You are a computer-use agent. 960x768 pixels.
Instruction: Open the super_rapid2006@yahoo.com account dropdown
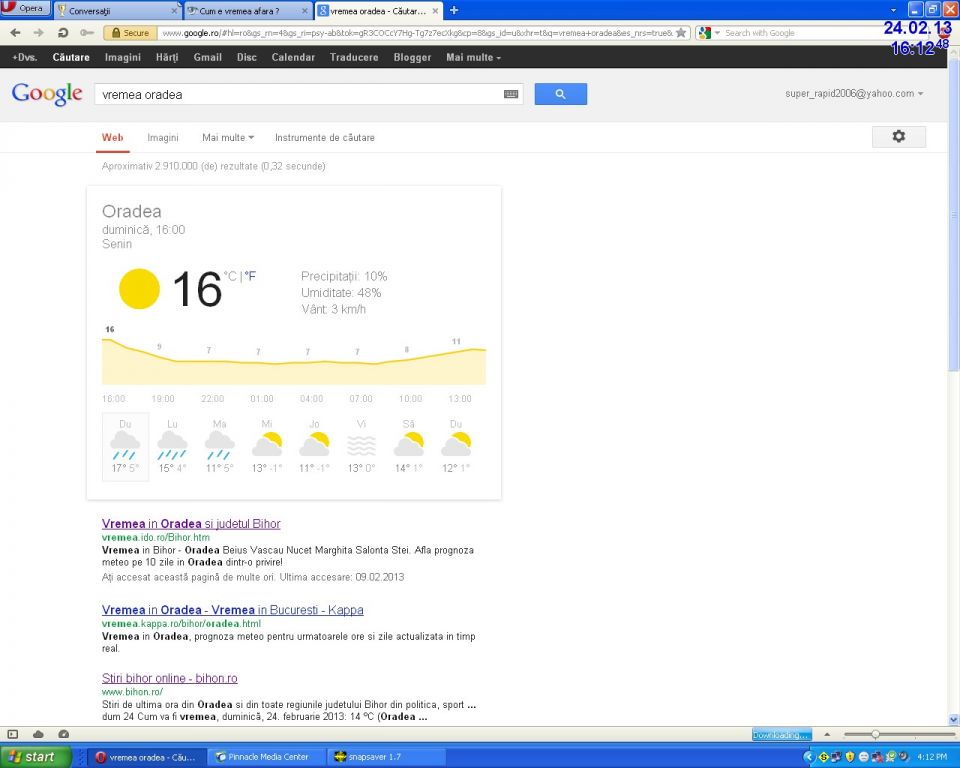pyautogui.click(x=854, y=94)
